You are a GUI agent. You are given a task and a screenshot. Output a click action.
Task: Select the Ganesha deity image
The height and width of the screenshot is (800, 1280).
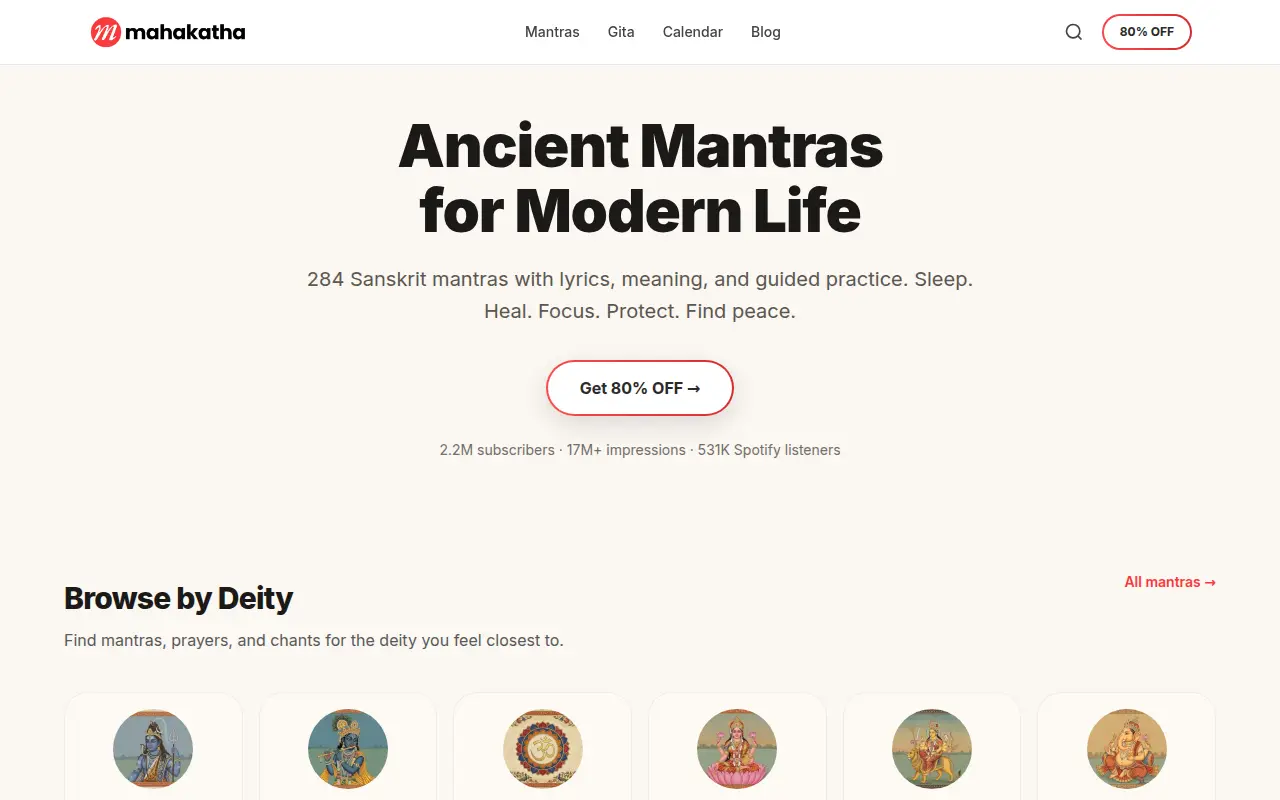pyautogui.click(x=1127, y=749)
